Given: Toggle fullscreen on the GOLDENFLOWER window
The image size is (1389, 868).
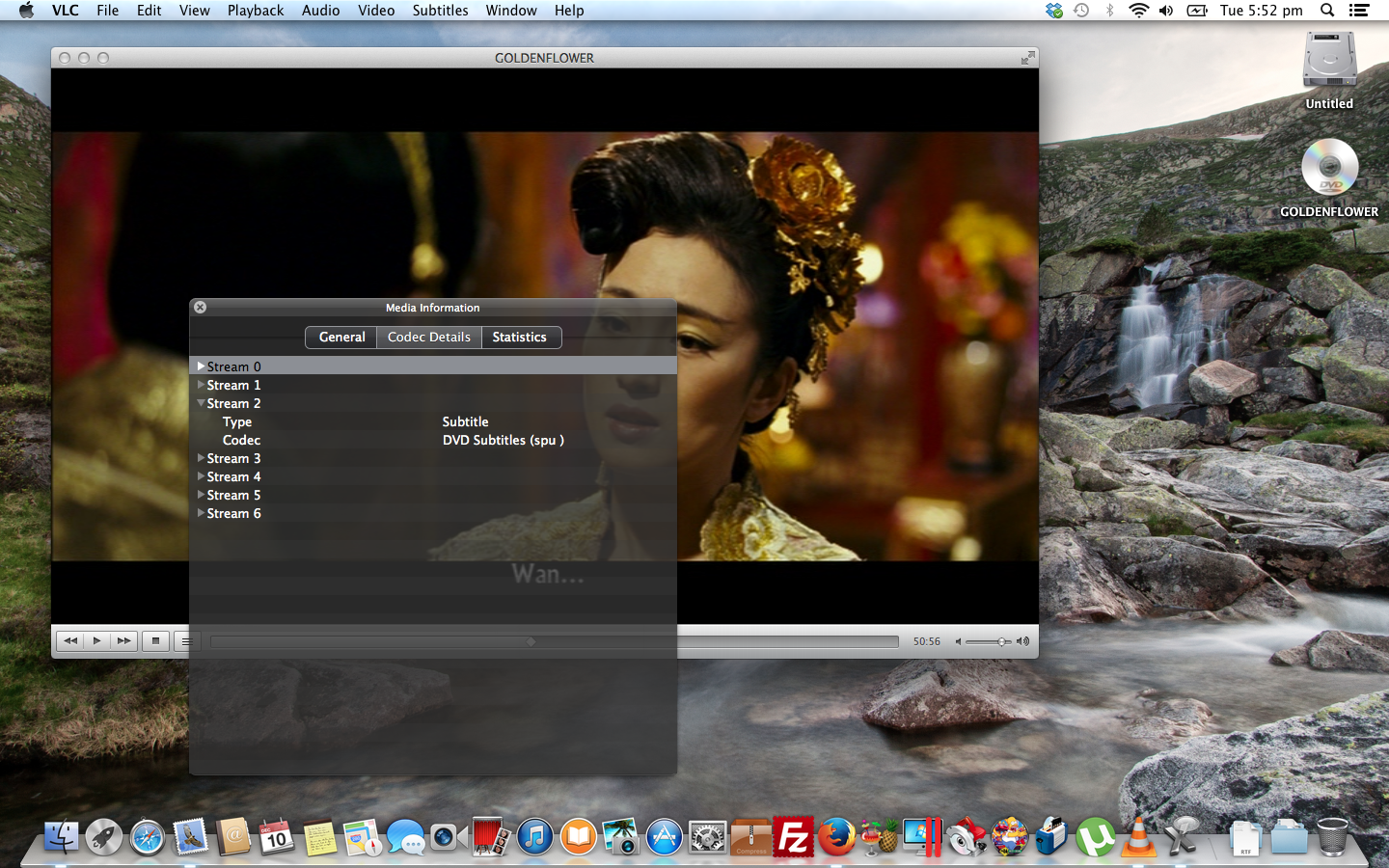Looking at the screenshot, I should click(1028, 58).
